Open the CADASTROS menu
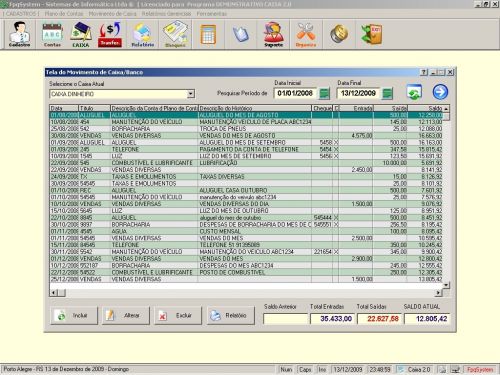This screenshot has height=375, width=500. (x=22, y=14)
